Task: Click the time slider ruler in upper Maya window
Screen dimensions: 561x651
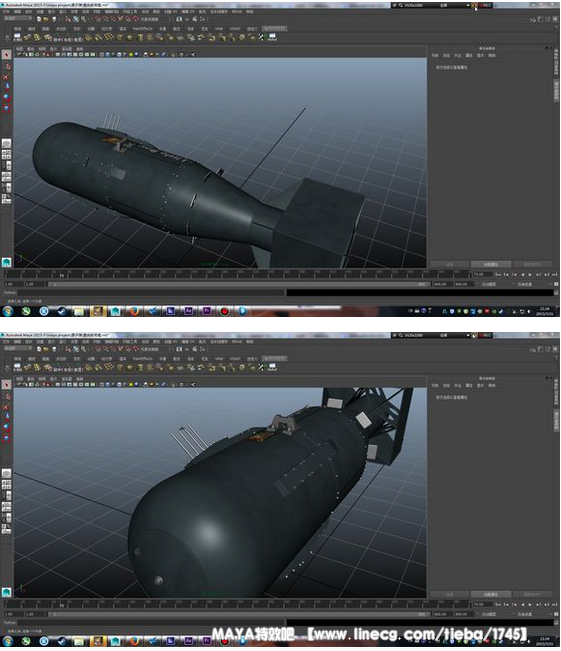Action: click(x=237, y=274)
